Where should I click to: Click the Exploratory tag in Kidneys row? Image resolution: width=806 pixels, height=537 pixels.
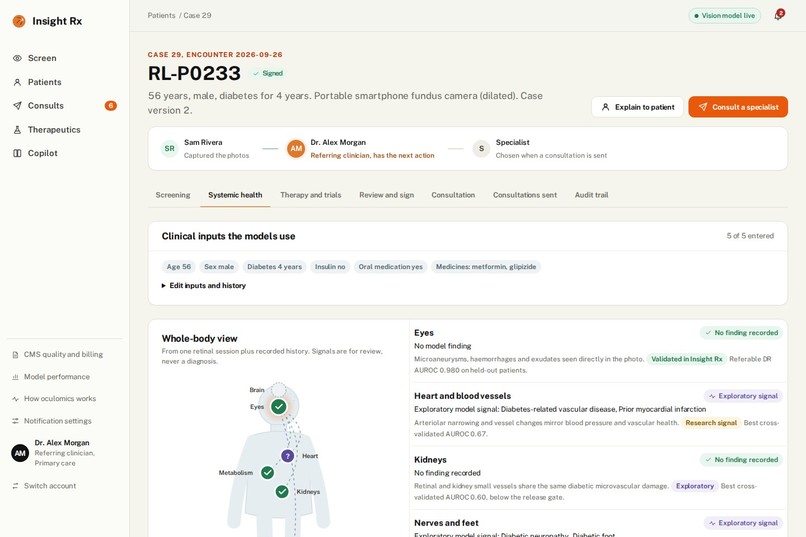pos(695,486)
